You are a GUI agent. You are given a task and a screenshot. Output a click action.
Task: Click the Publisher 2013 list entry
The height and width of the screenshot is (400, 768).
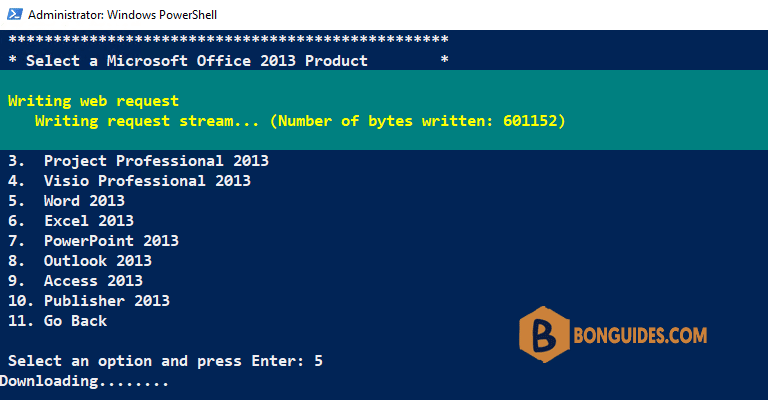pyautogui.click(x=89, y=301)
